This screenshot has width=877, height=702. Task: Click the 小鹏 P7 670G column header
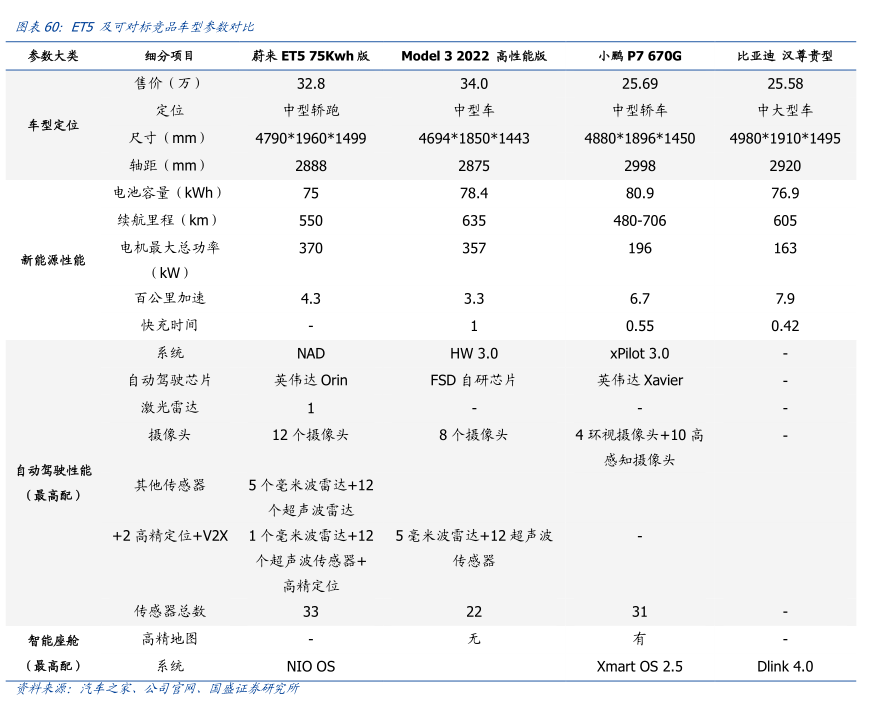point(639,56)
